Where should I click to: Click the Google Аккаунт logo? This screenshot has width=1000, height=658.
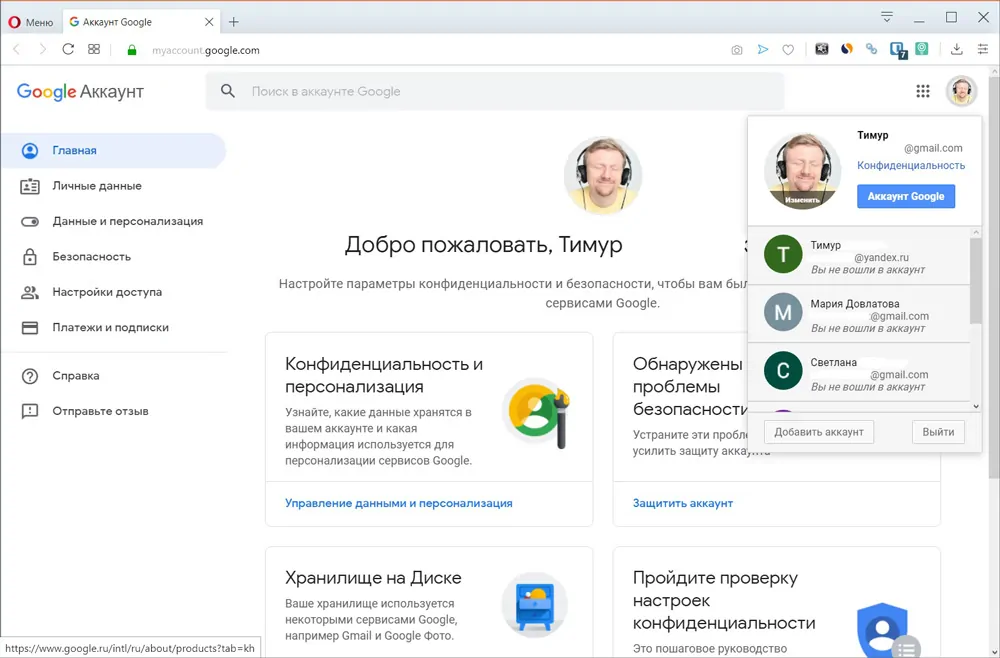click(x=80, y=92)
